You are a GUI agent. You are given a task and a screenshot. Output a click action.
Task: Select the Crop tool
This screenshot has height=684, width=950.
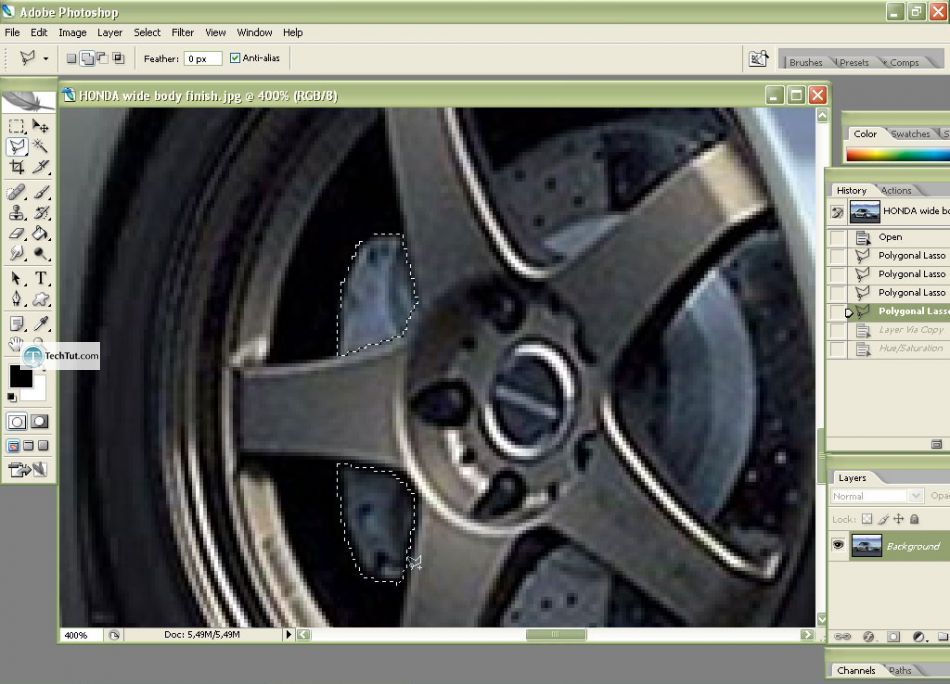(17, 167)
